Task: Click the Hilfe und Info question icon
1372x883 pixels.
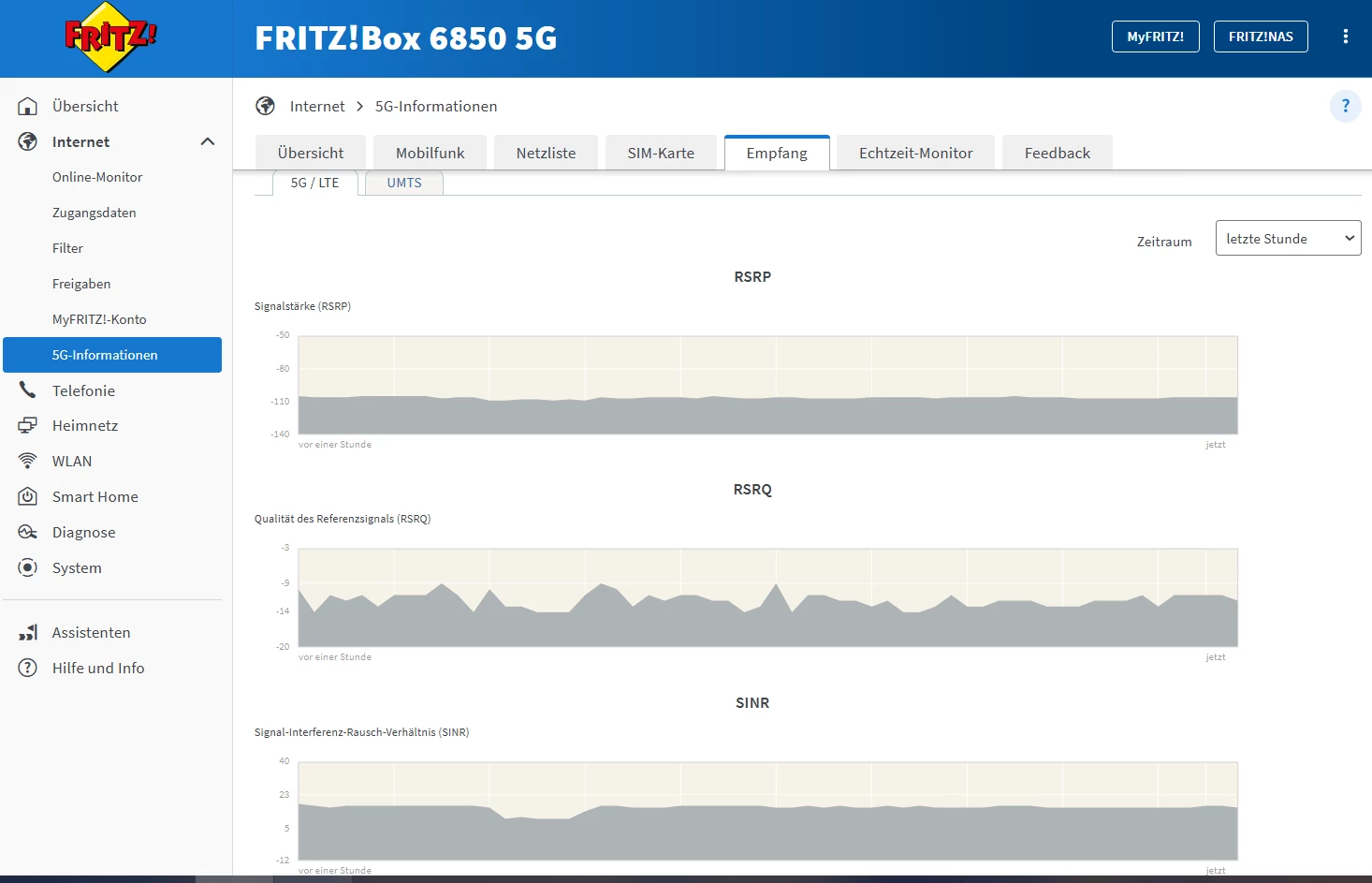Action: [x=28, y=668]
